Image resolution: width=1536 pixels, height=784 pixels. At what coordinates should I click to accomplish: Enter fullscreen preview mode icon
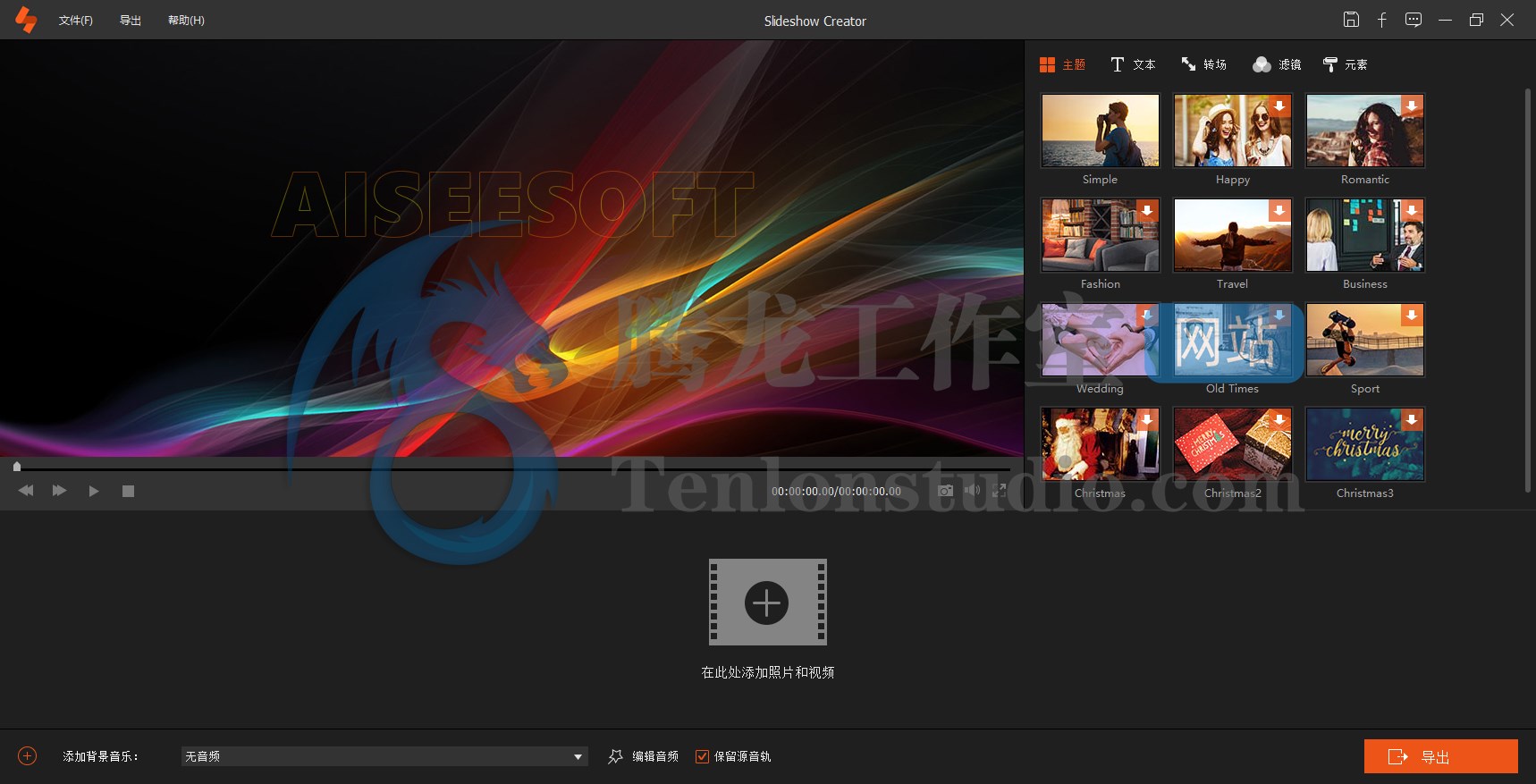[1000, 490]
